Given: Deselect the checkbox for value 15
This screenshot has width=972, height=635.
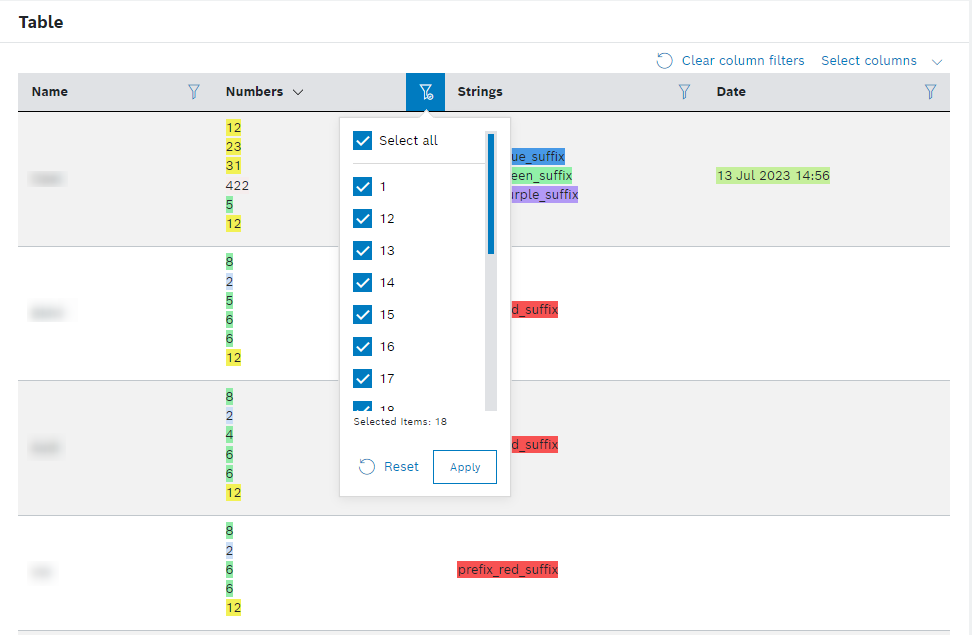Looking at the screenshot, I should click(x=363, y=315).
